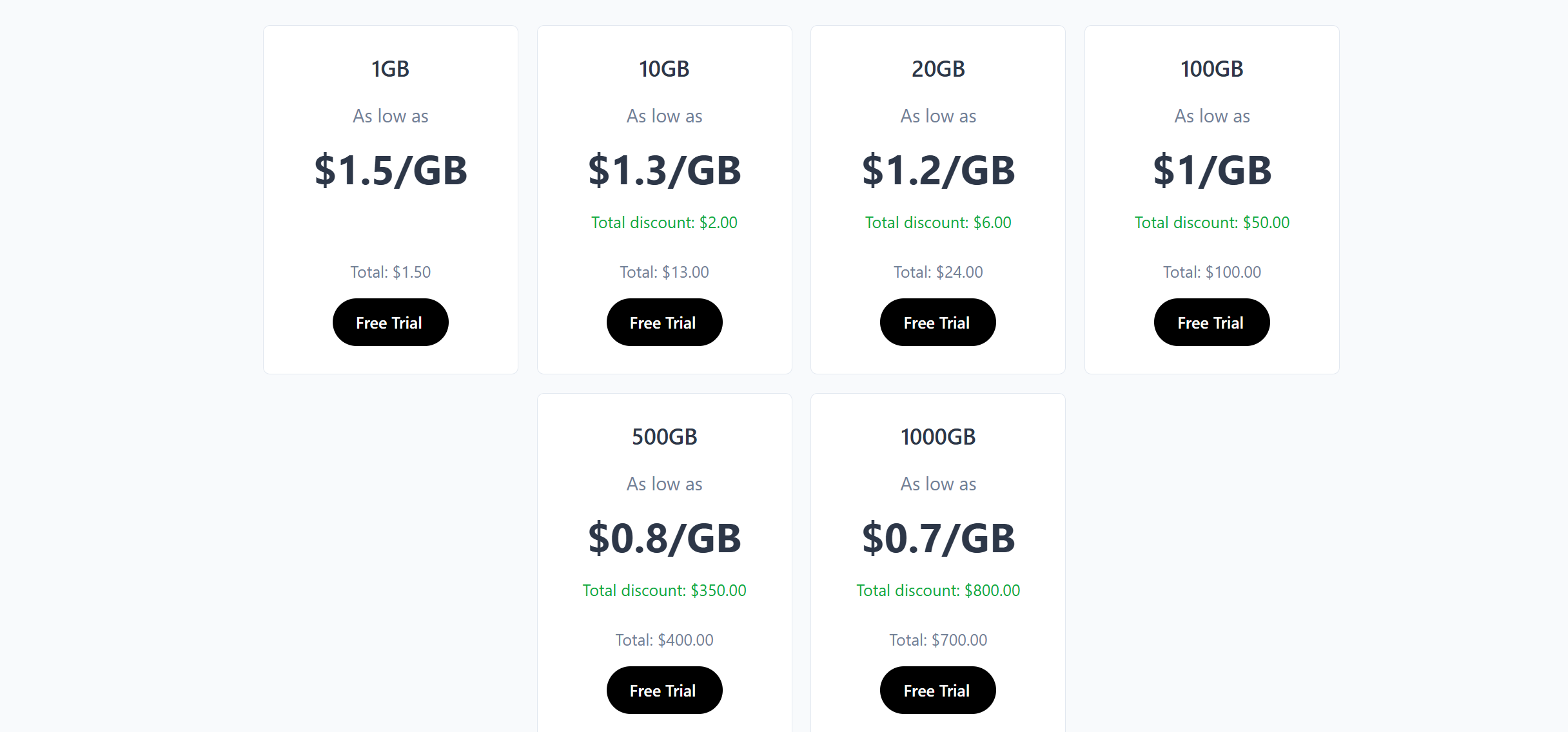Click the $1.5/GB price text
Viewport: 1568px width, 732px height.
click(390, 171)
